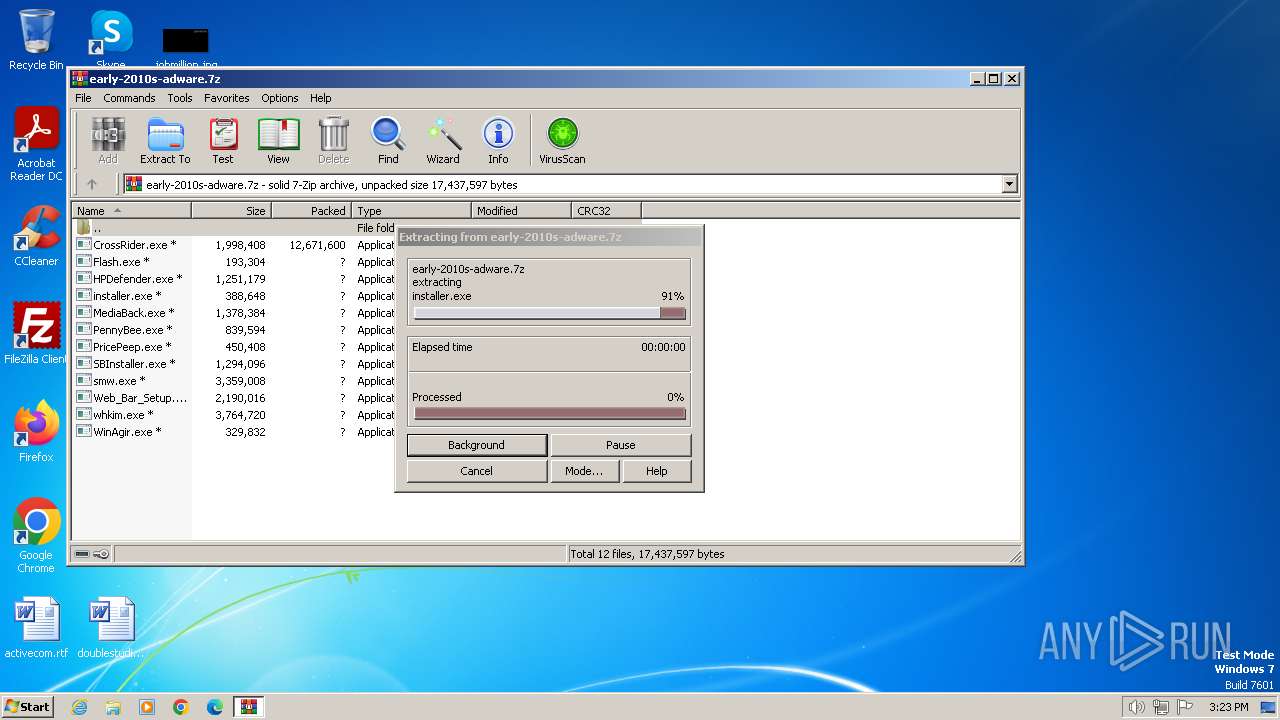Start VirusScan green bug icon
This screenshot has height=720, width=1280.
[x=562, y=141]
